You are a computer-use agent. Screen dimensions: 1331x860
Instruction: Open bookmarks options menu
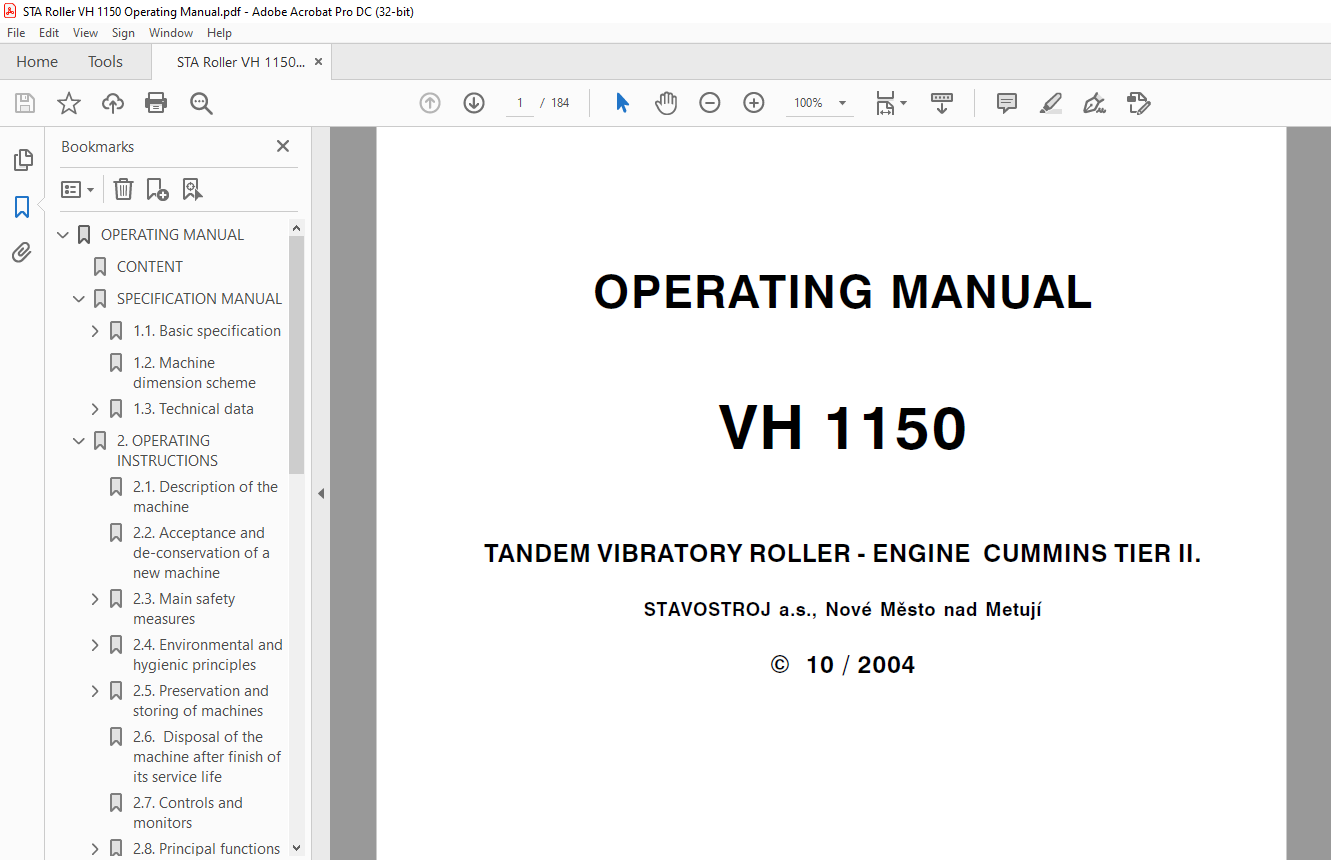tap(77, 189)
